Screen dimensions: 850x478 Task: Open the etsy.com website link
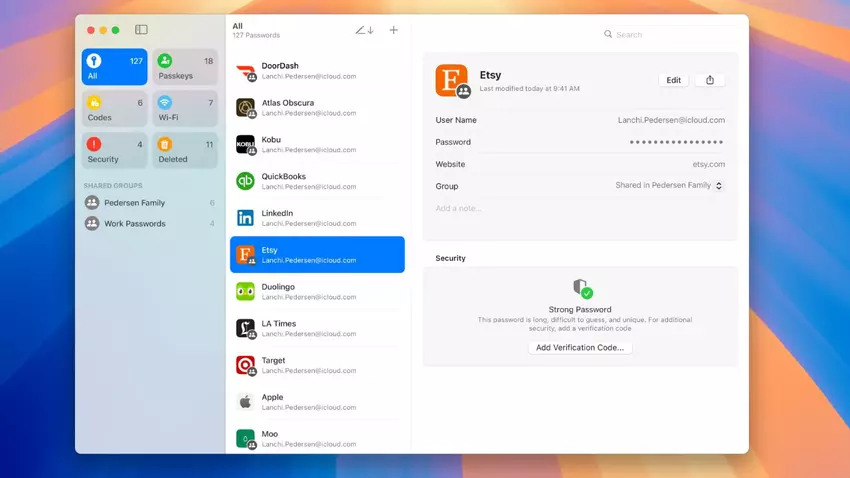[708, 164]
